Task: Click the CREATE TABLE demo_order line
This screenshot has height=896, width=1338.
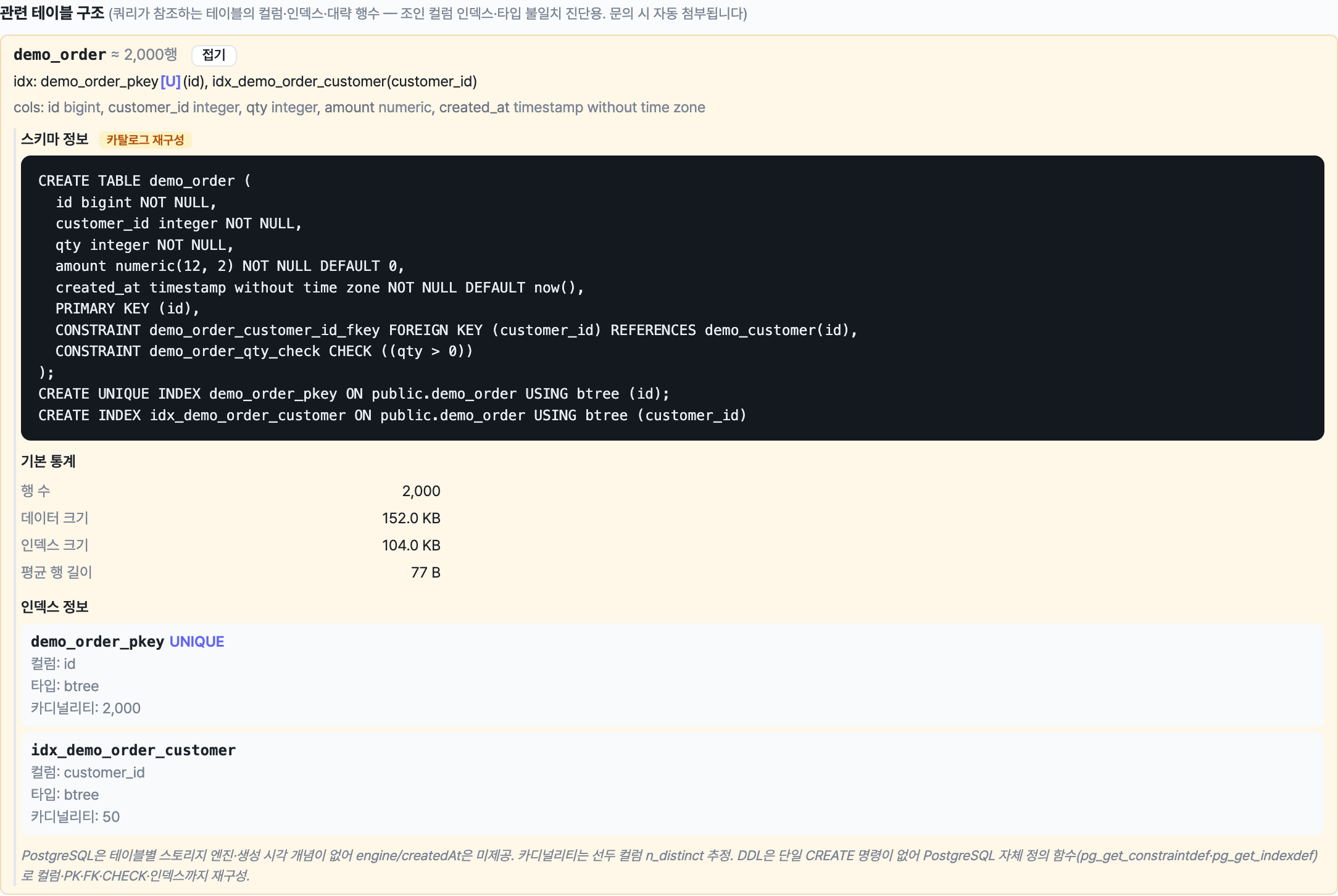Action: (x=145, y=181)
